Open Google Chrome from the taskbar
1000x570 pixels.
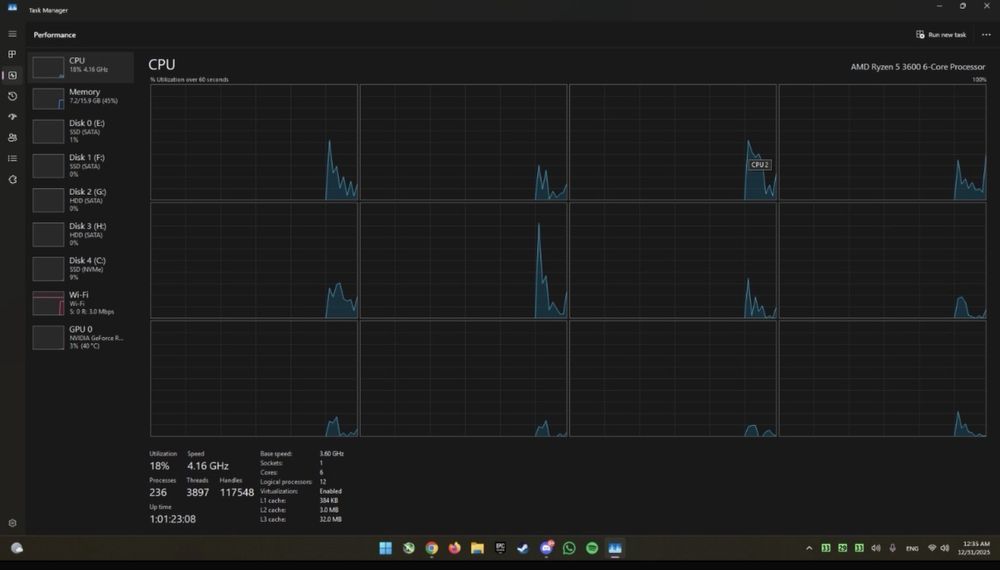432,548
